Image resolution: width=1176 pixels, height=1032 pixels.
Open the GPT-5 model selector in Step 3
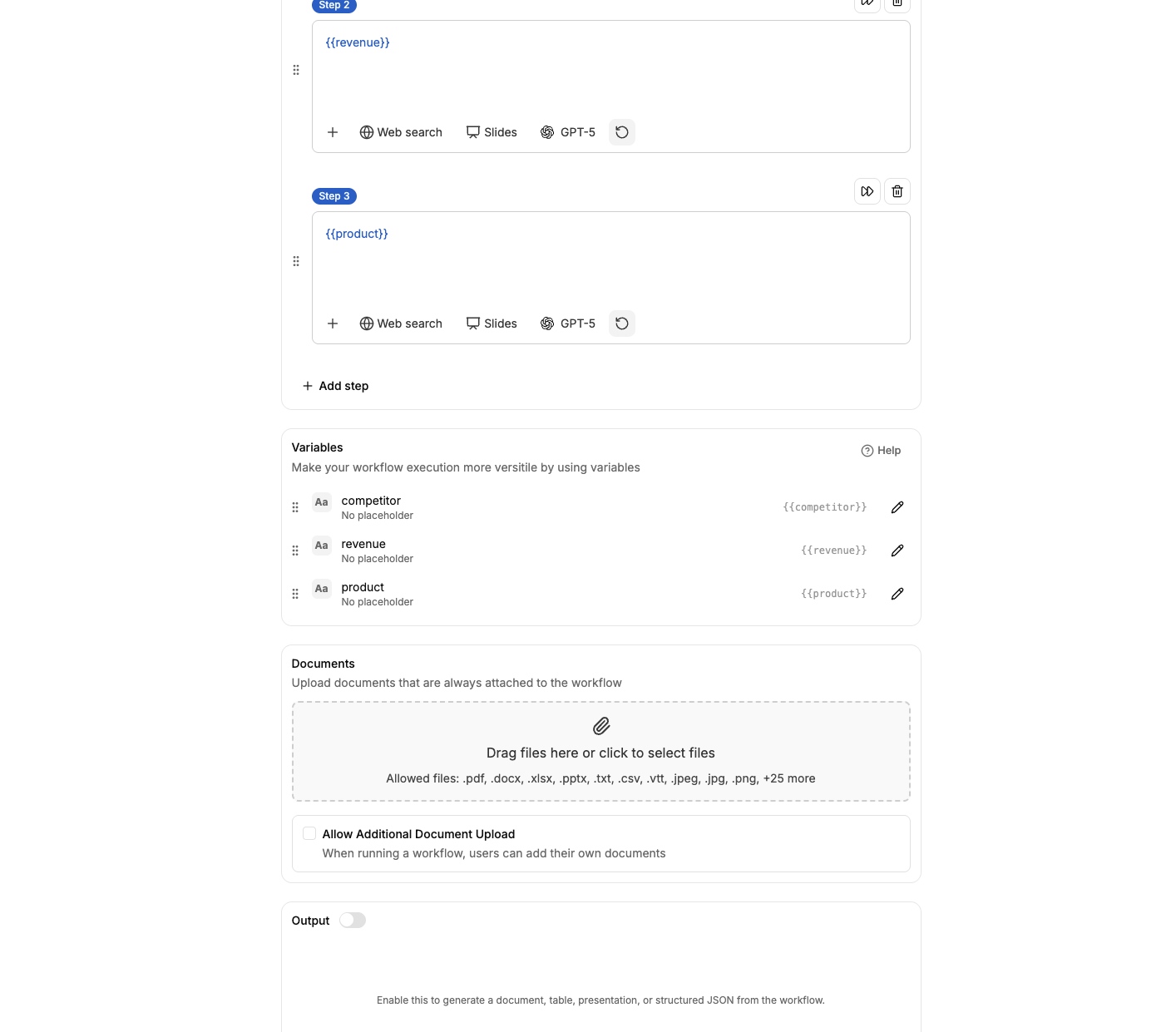tap(568, 323)
